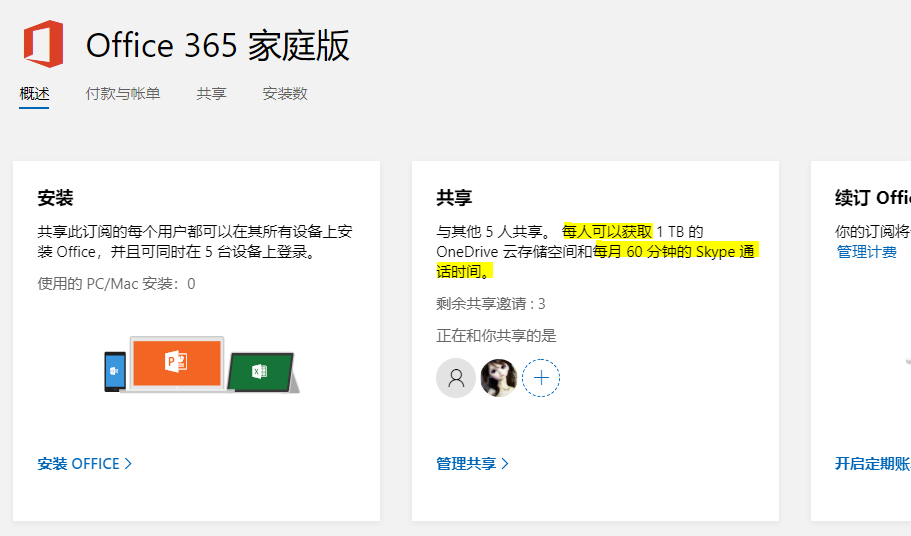Click the 共享 card heading
This screenshot has width=911, height=536.
point(454,198)
